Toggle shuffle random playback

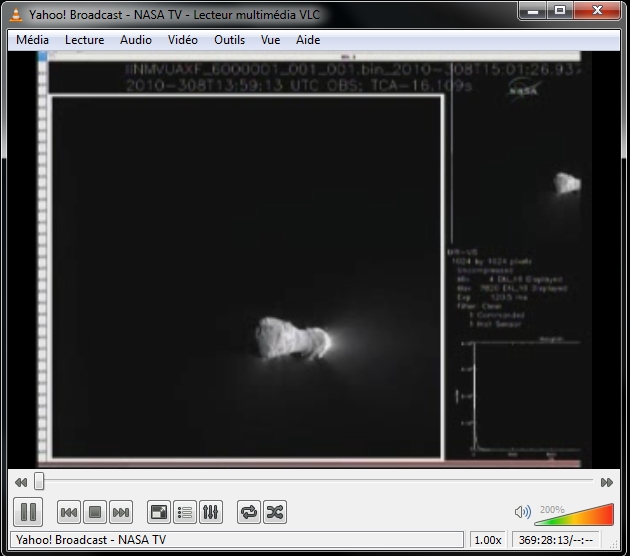[x=275, y=512]
